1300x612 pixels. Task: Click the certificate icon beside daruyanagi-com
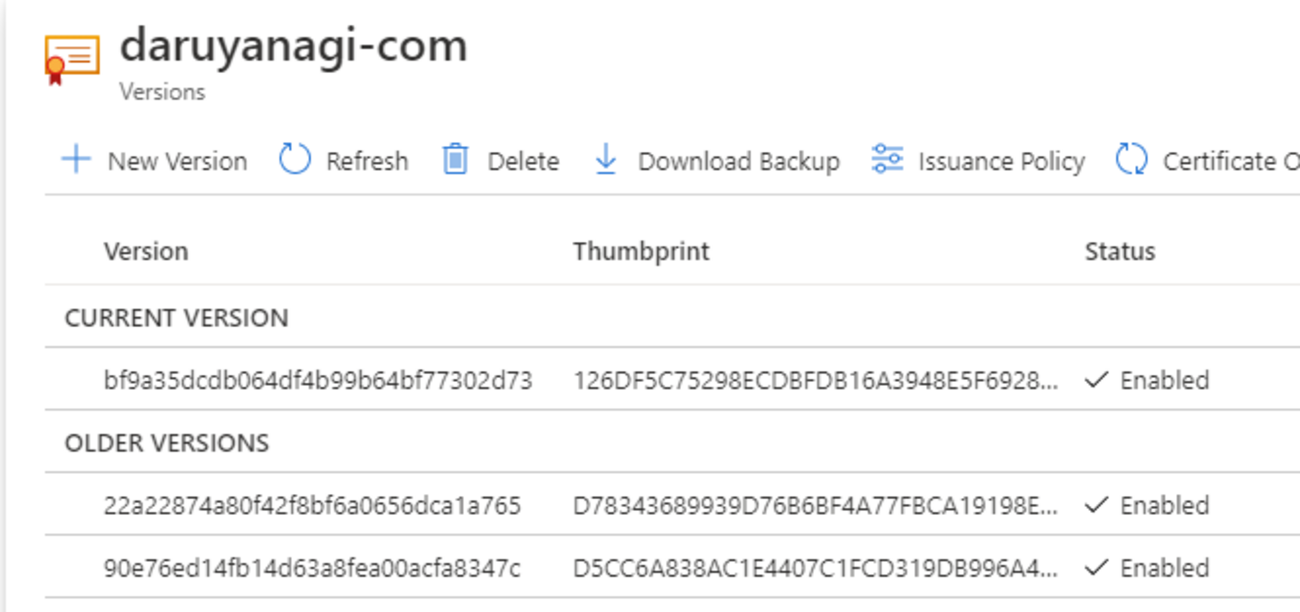(72, 58)
